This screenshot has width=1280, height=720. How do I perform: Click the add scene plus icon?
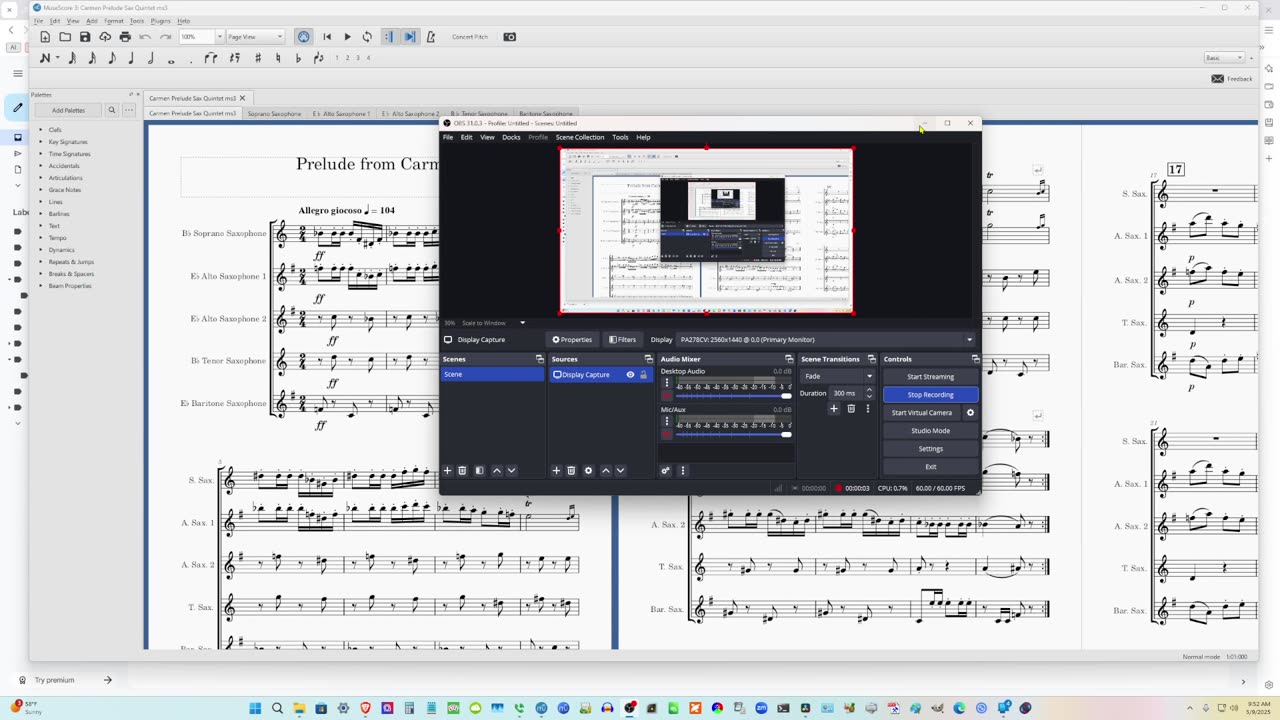447,470
